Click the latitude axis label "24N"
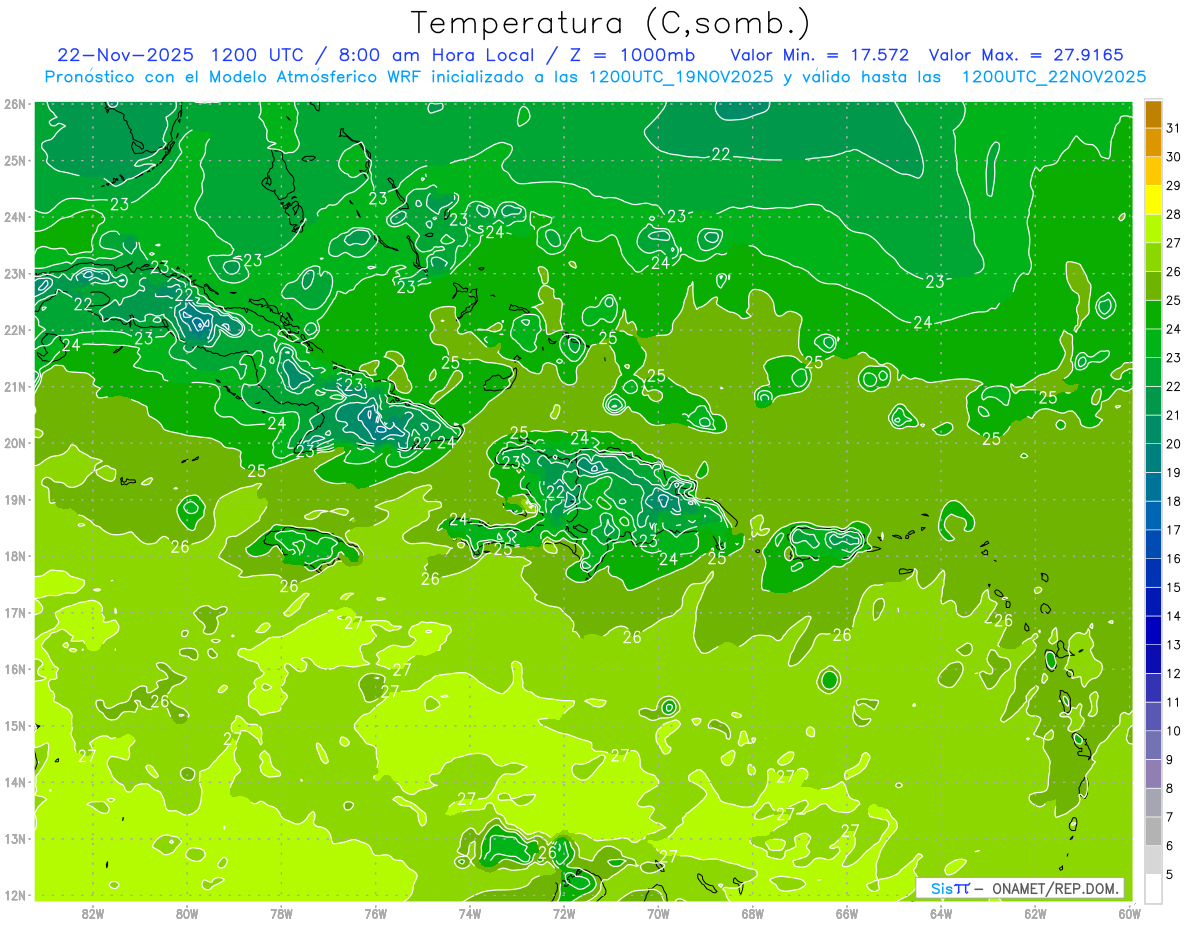 click(x=14, y=217)
